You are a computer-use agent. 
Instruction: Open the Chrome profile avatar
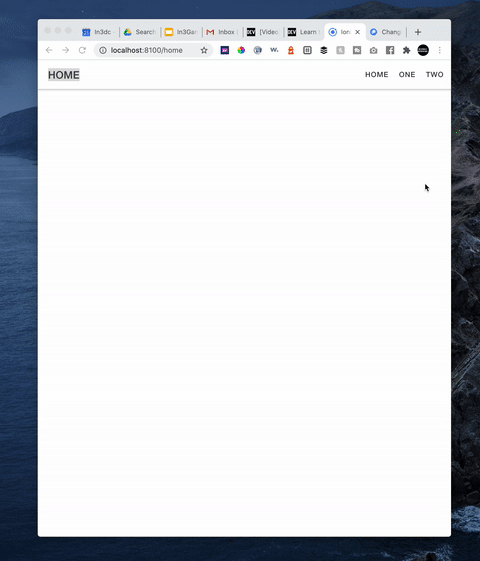click(x=423, y=50)
